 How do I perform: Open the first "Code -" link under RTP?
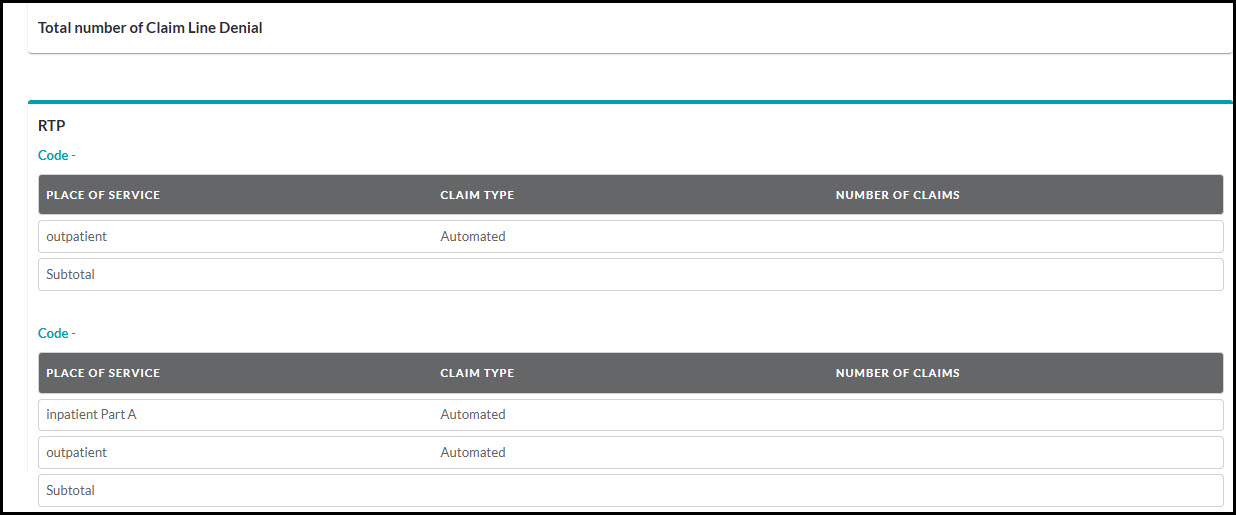coord(56,155)
